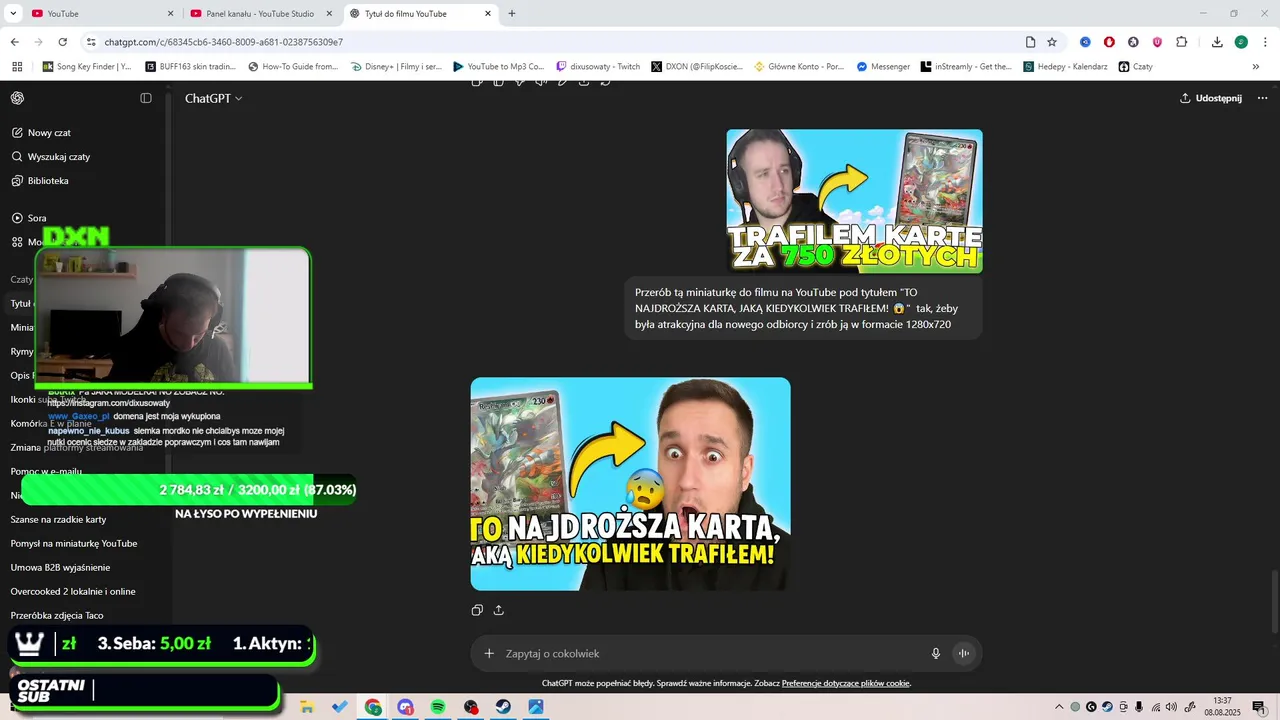Reload the ChatGPT page

62,42
